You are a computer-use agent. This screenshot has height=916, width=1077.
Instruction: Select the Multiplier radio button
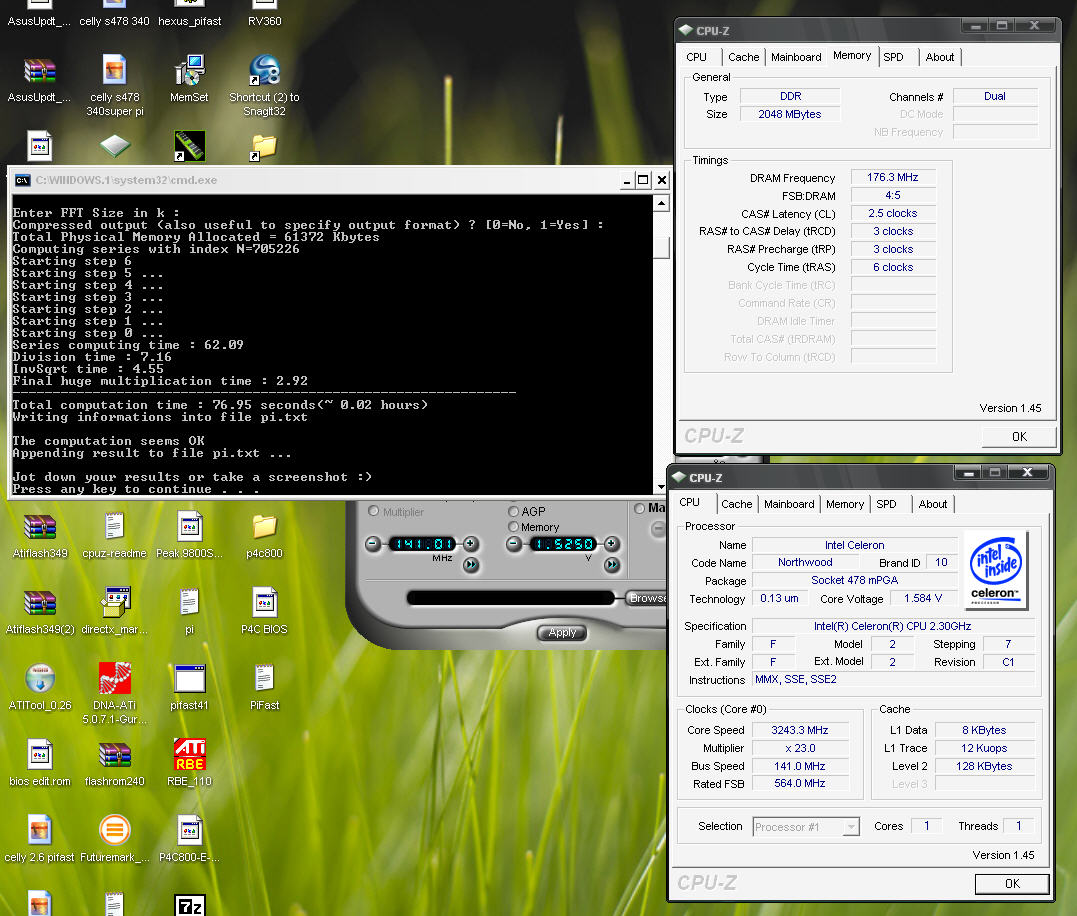click(374, 511)
